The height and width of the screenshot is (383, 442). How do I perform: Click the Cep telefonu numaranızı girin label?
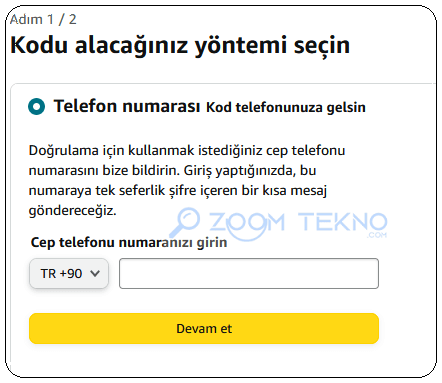(x=129, y=242)
